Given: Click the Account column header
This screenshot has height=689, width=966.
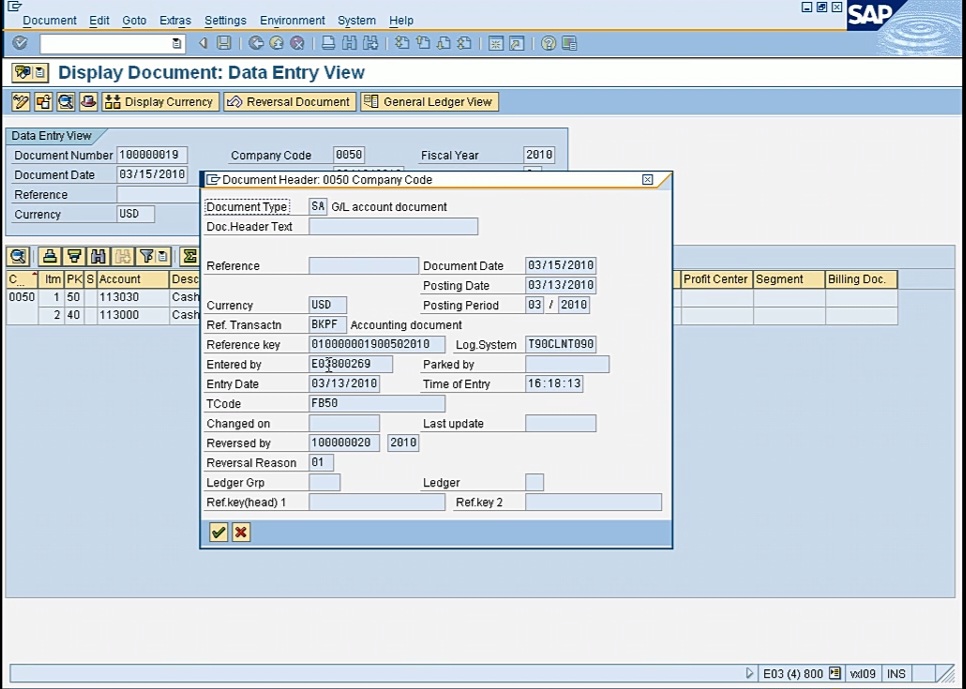Looking at the screenshot, I should (x=132, y=279).
